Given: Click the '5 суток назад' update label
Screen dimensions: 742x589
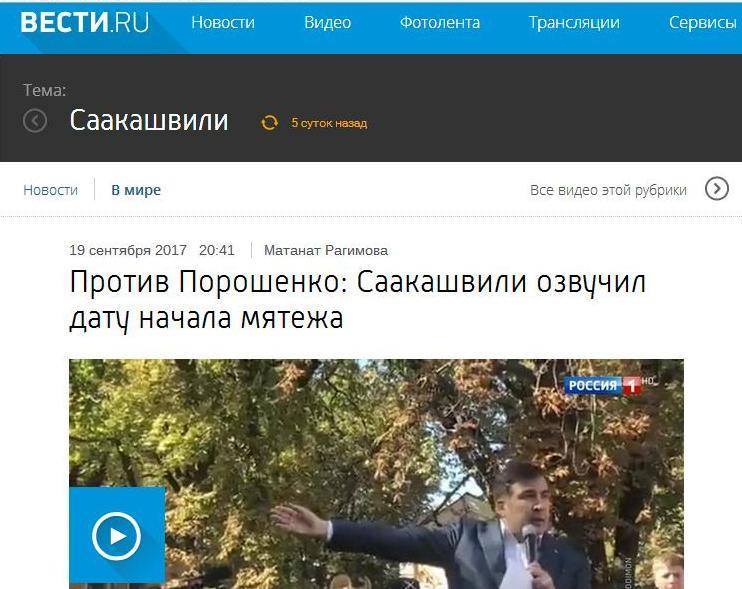Looking at the screenshot, I should point(329,123).
